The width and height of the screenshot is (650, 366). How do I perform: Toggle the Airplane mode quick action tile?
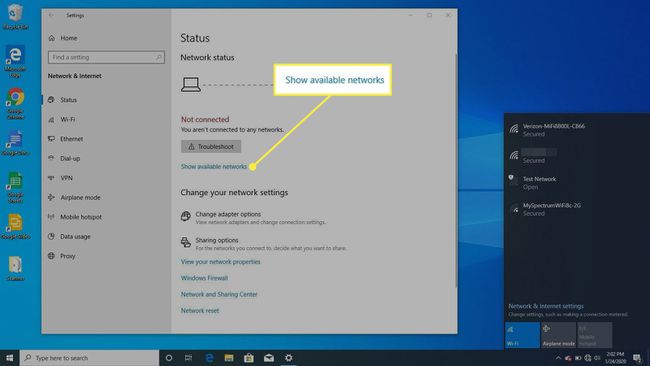558,335
